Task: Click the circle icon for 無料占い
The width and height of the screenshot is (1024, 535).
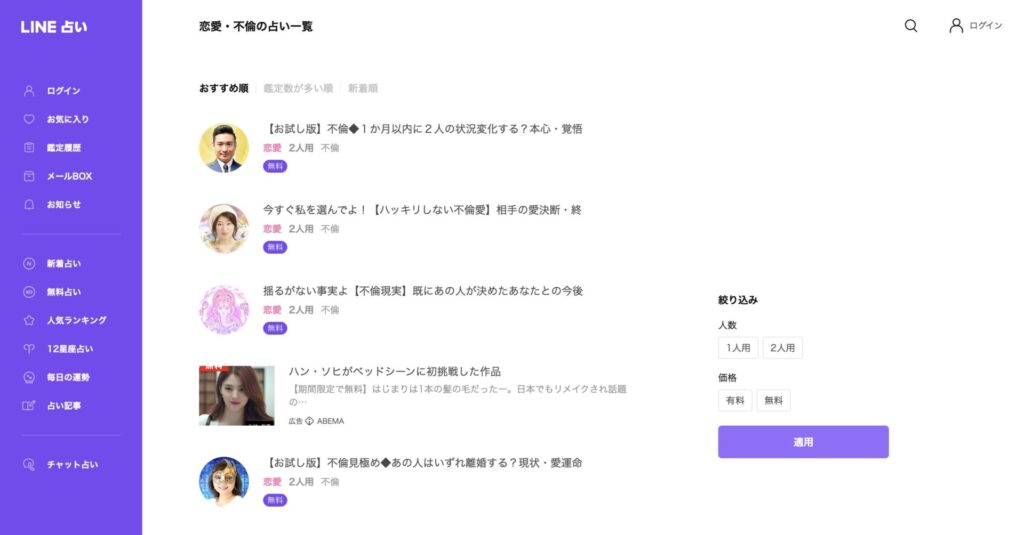Action: tap(29, 292)
